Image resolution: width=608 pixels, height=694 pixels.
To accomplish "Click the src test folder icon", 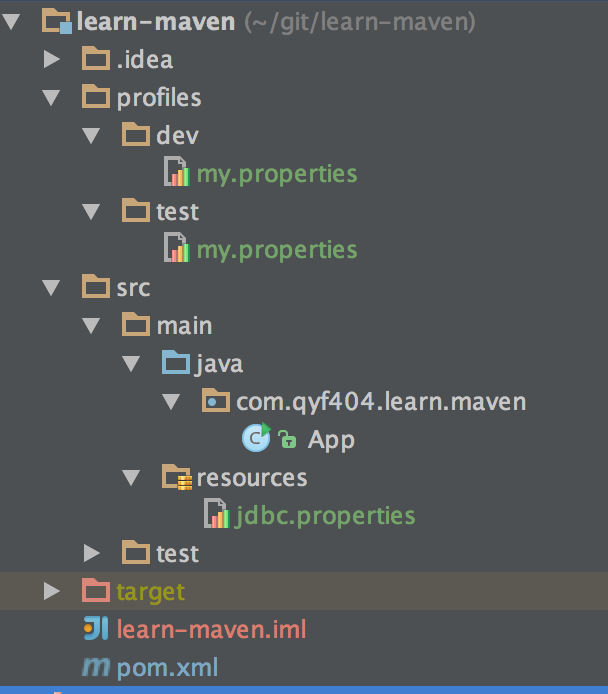I will coord(136,552).
